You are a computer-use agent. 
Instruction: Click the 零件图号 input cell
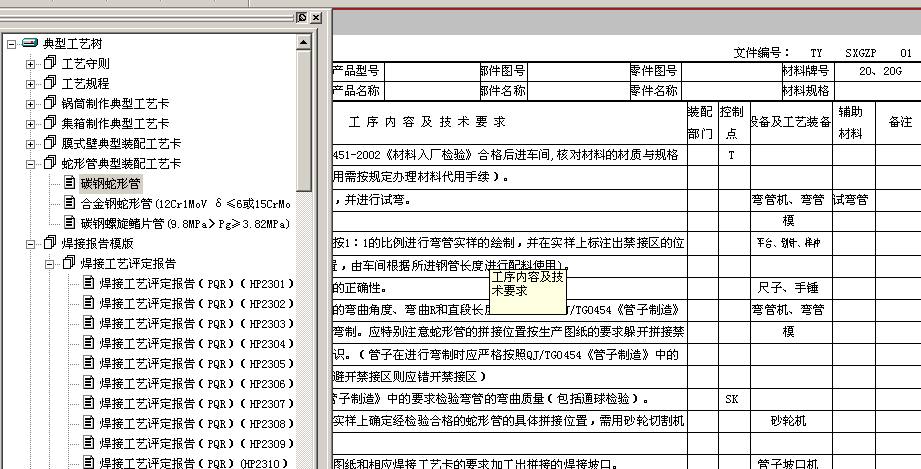pos(731,72)
